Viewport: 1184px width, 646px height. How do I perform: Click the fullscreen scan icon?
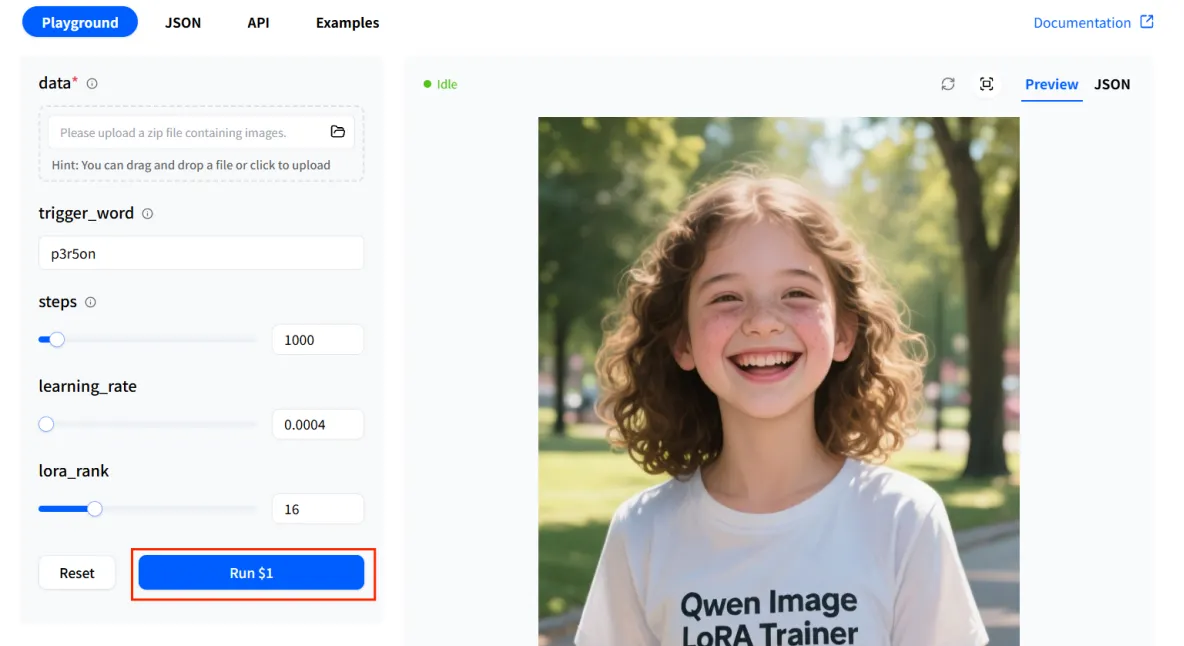[x=986, y=84]
